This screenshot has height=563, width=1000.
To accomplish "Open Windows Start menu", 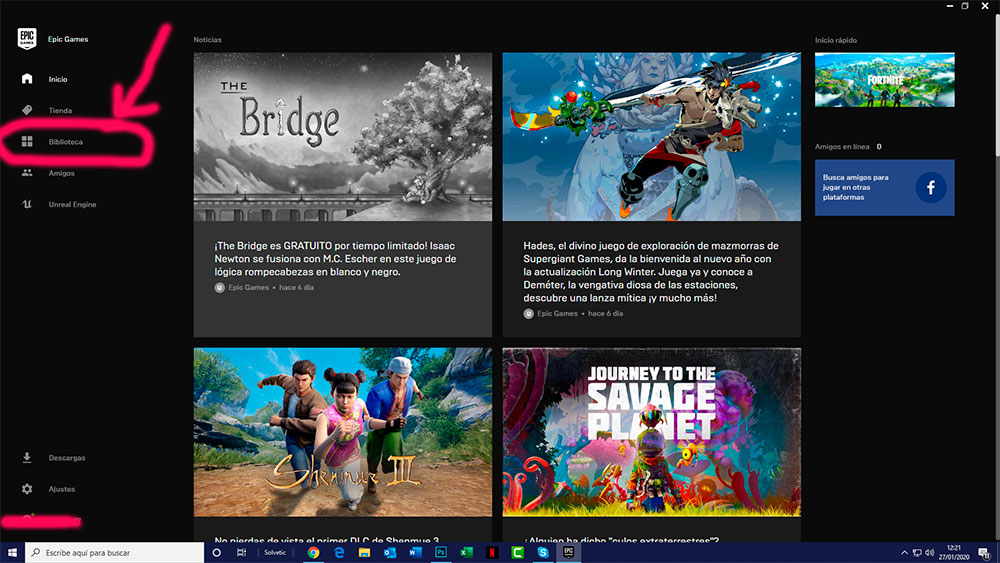I will 12,552.
